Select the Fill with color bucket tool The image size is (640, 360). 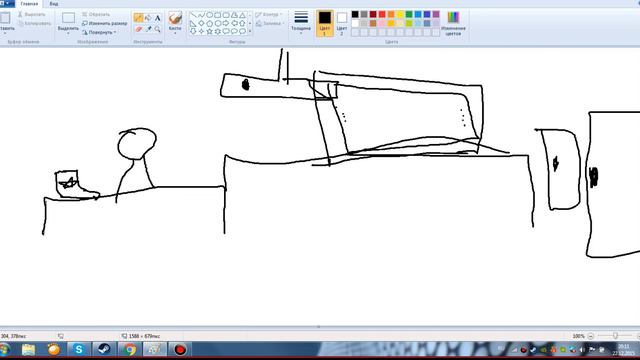(x=148, y=18)
